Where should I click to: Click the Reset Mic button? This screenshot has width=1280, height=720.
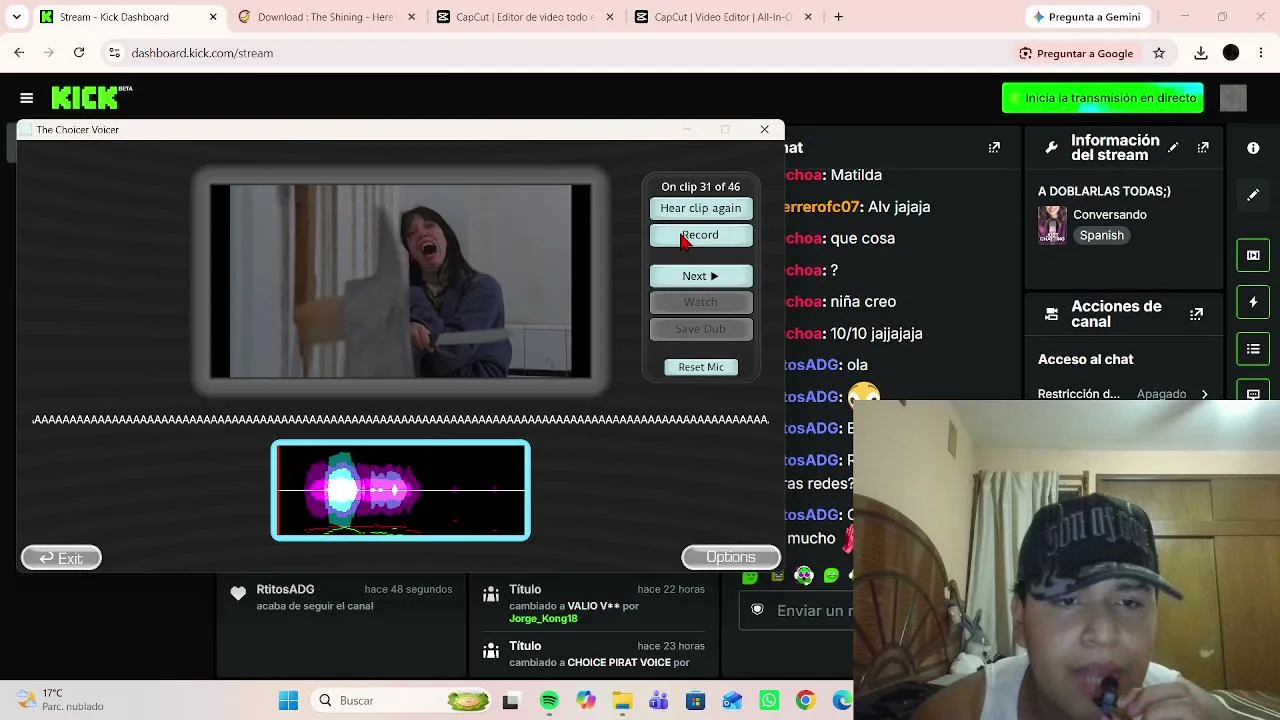pyautogui.click(x=701, y=367)
